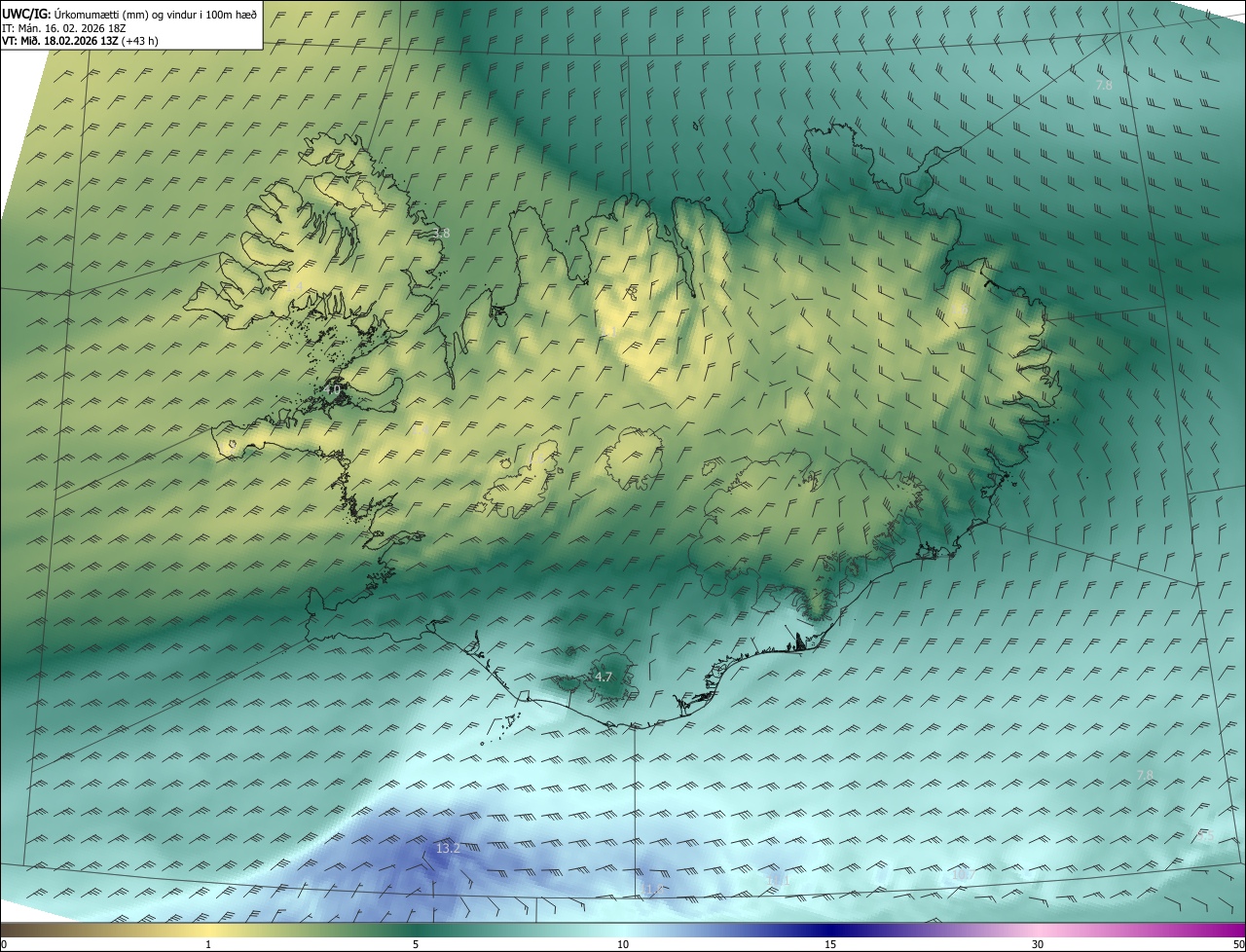Image resolution: width=1246 pixels, height=952 pixels.
Task: Click the '5' tick on the color scale
Action: coord(416,944)
